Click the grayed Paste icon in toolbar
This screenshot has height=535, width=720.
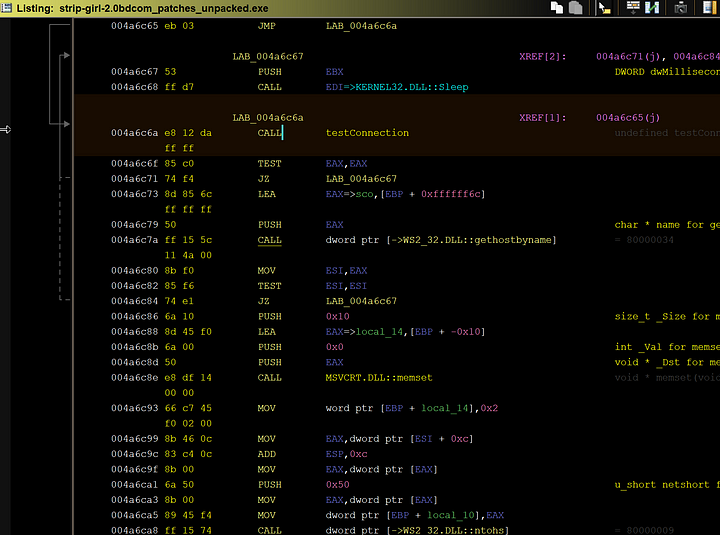pos(575,8)
